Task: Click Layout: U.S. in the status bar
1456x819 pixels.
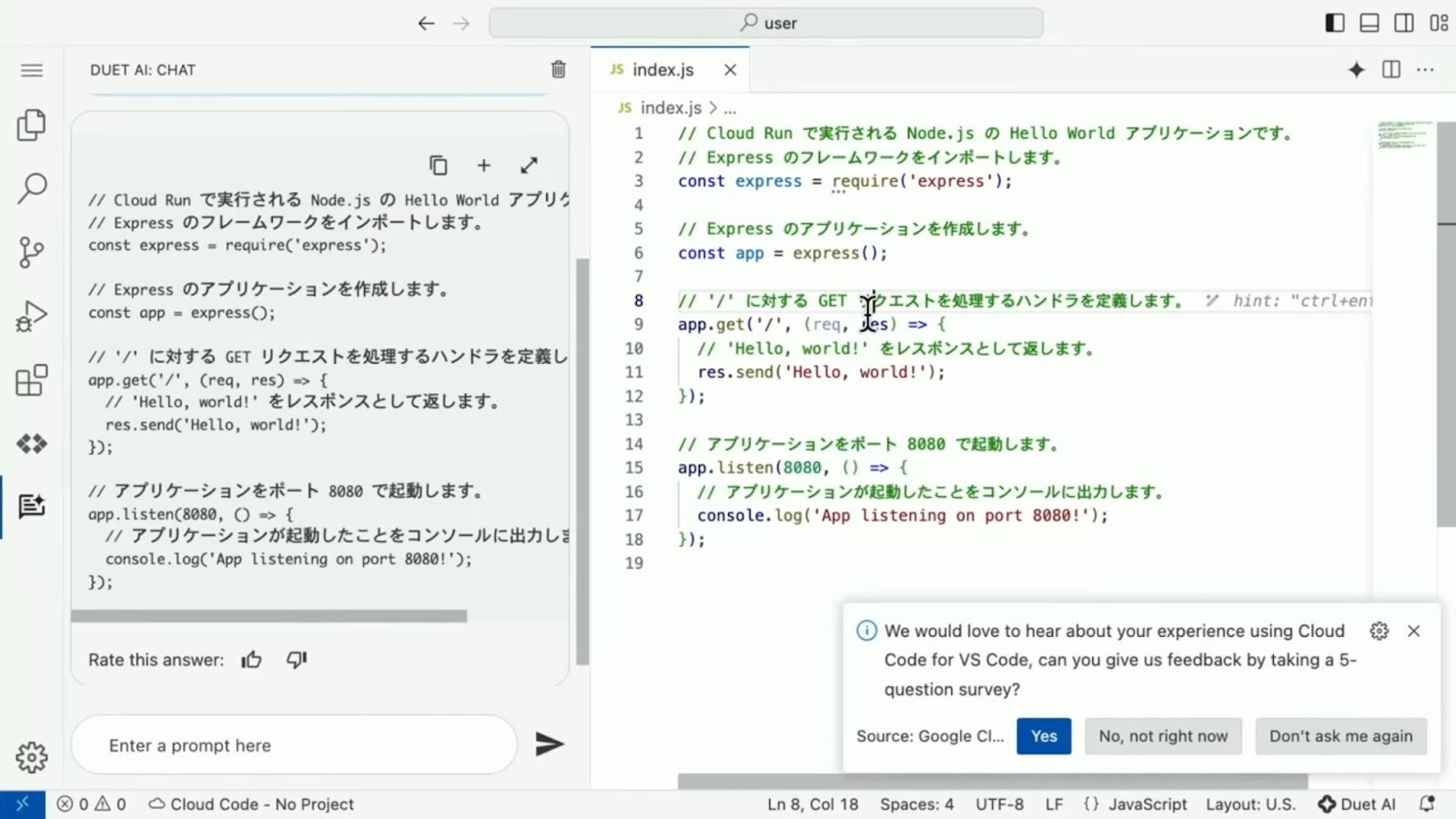Action: pyautogui.click(x=1250, y=804)
